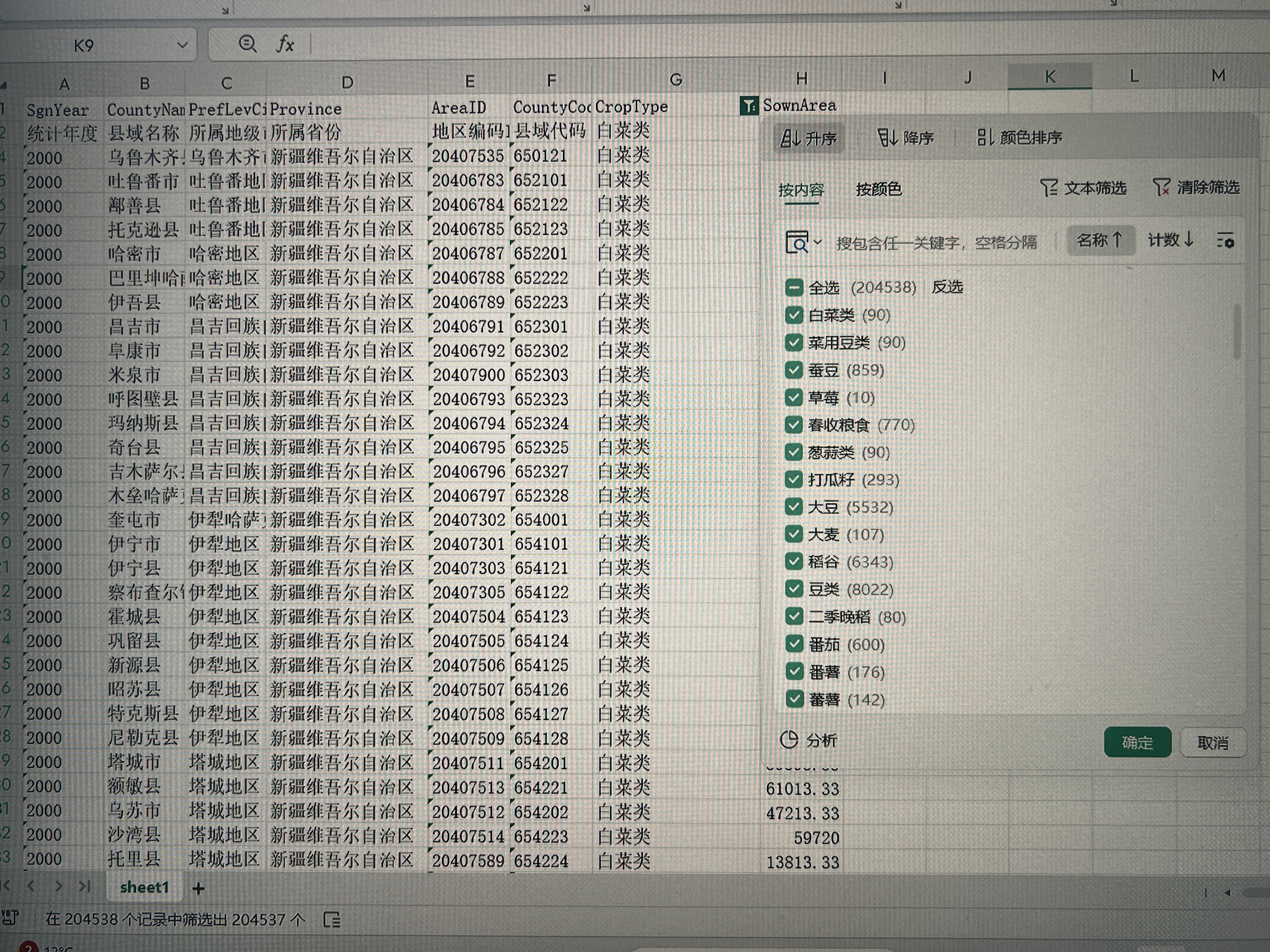Click the filter keyword search field
The height and width of the screenshot is (952, 1270).
coord(936,243)
